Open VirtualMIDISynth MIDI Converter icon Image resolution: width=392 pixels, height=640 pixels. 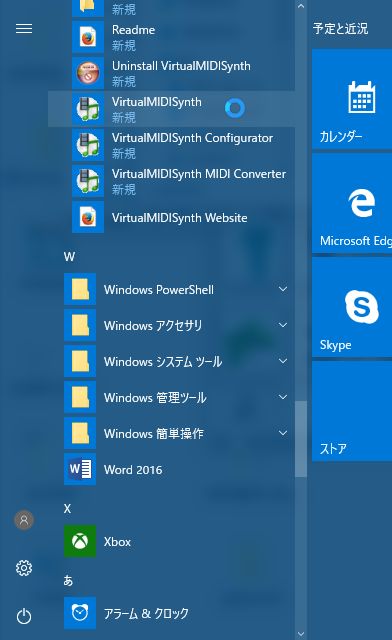[88, 181]
